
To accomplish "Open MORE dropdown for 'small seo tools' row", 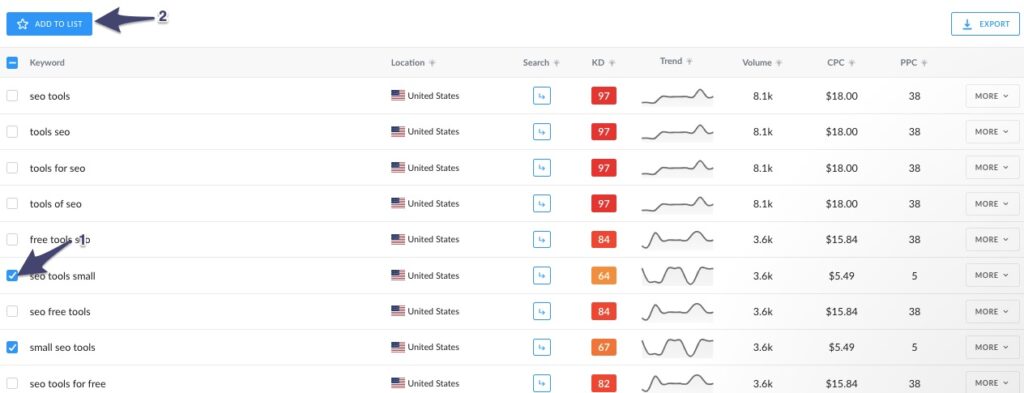I will [x=992, y=347].
